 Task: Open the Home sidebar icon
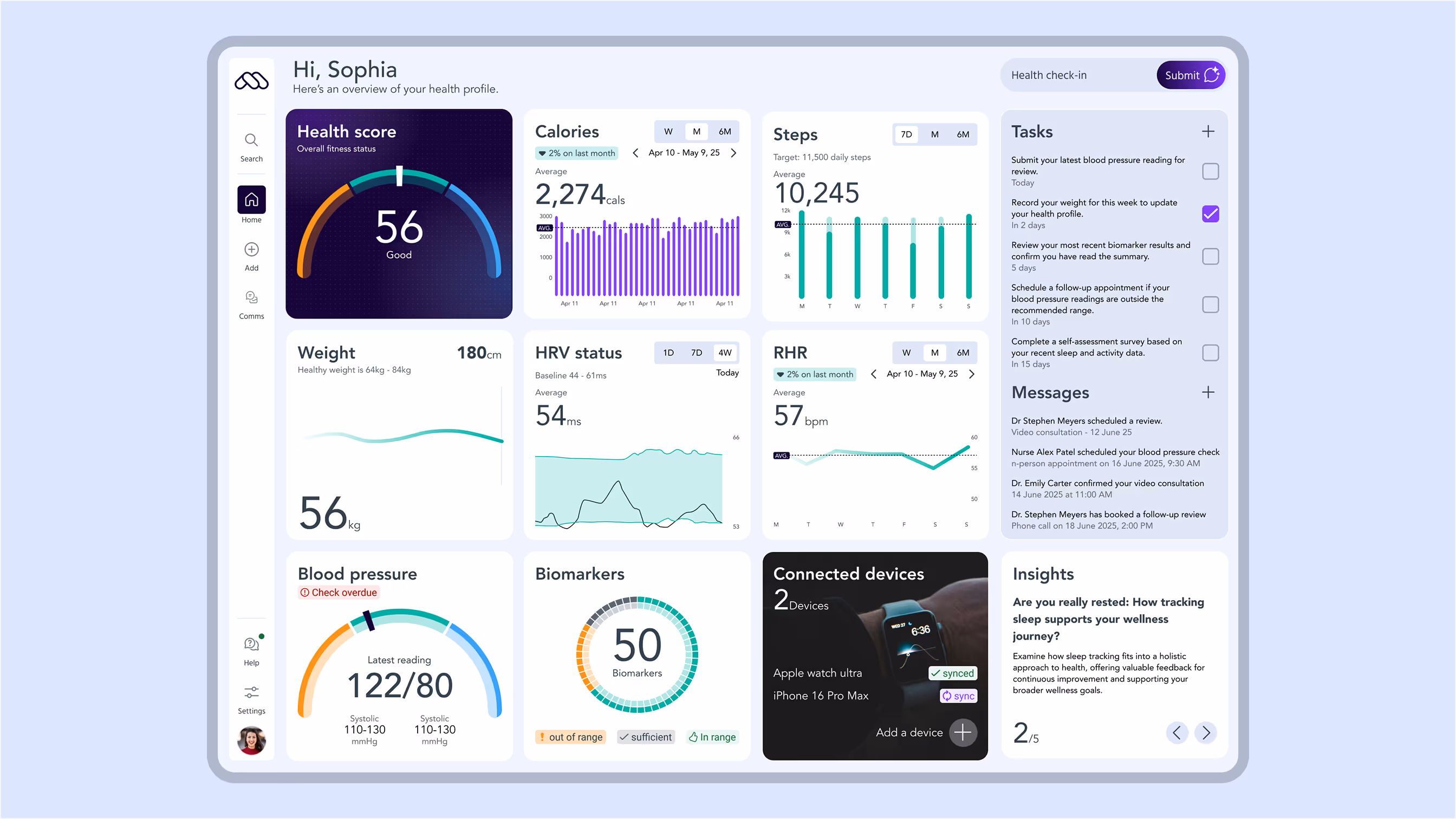(251, 199)
